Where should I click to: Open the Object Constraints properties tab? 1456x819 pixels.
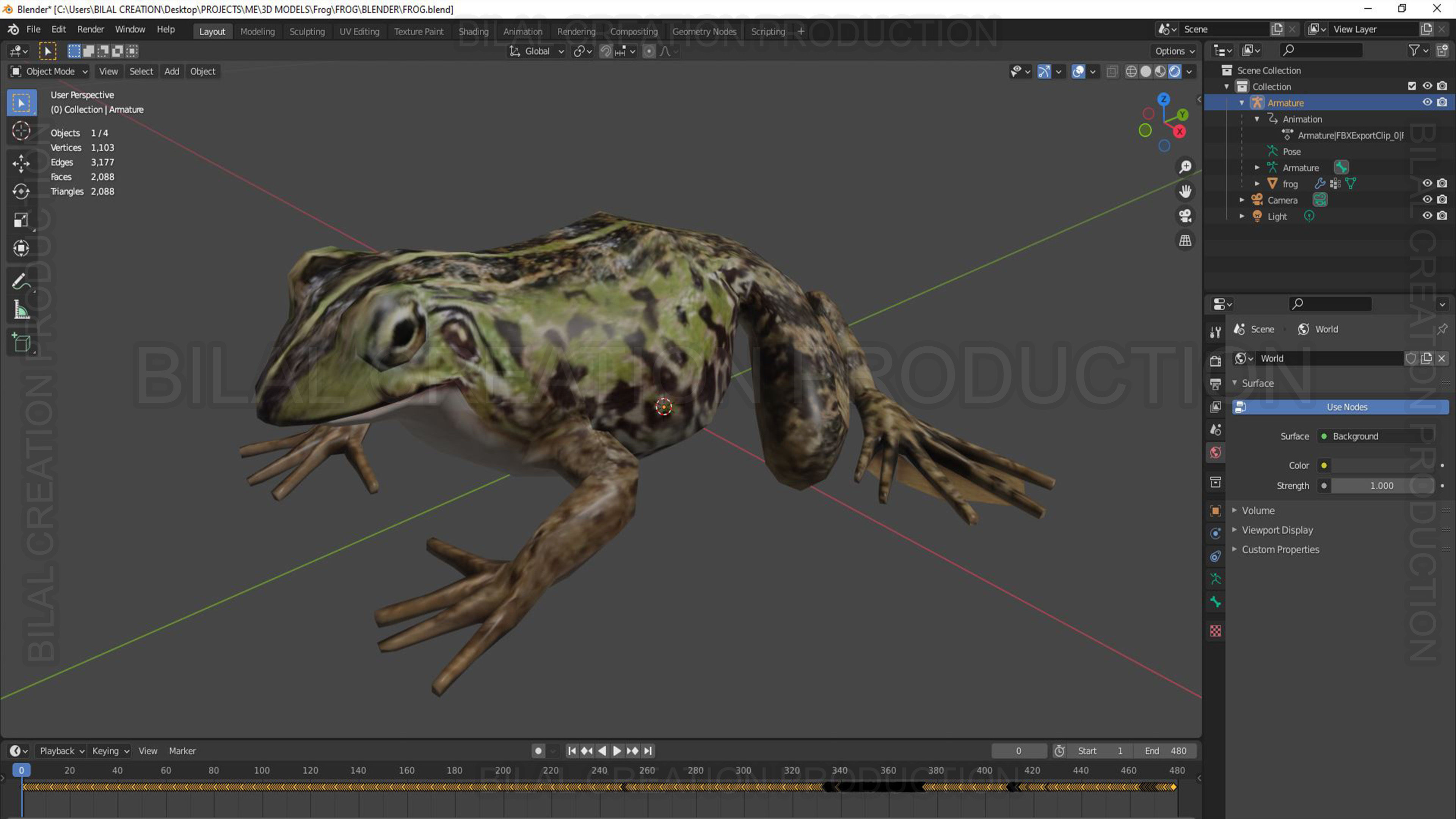click(1215, 556)
